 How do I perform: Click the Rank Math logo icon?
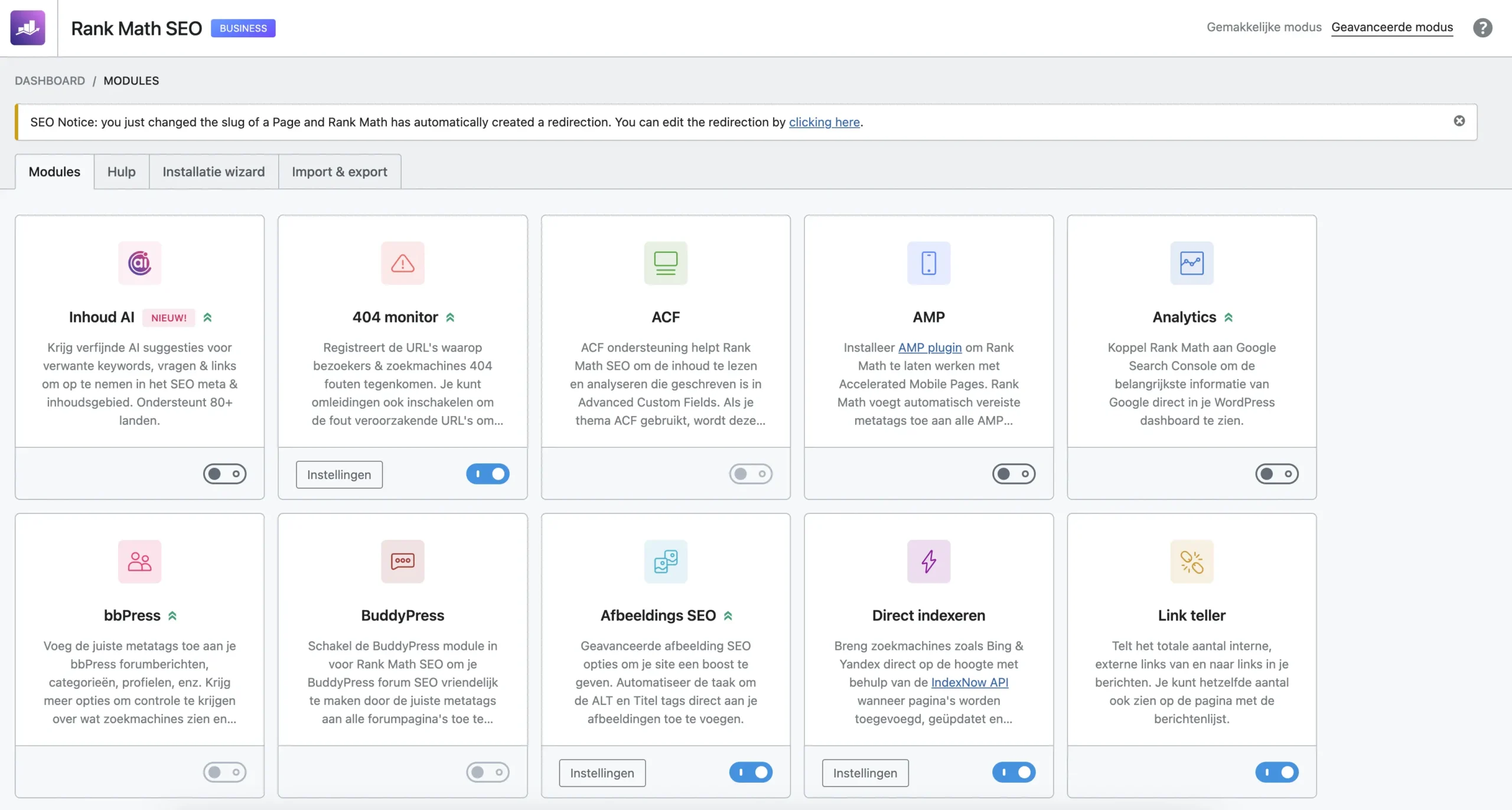pyautogui.click(x=28, y=28)
